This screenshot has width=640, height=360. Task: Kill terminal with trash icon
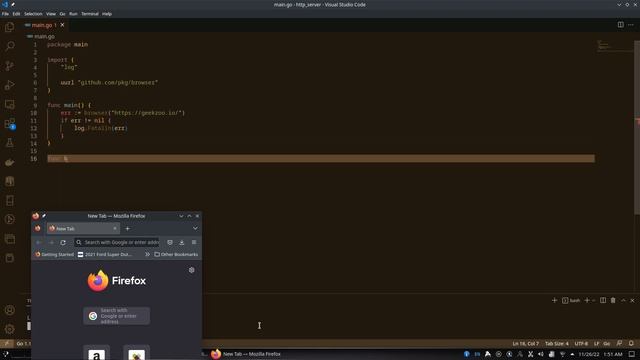click(x=613, y=300)
